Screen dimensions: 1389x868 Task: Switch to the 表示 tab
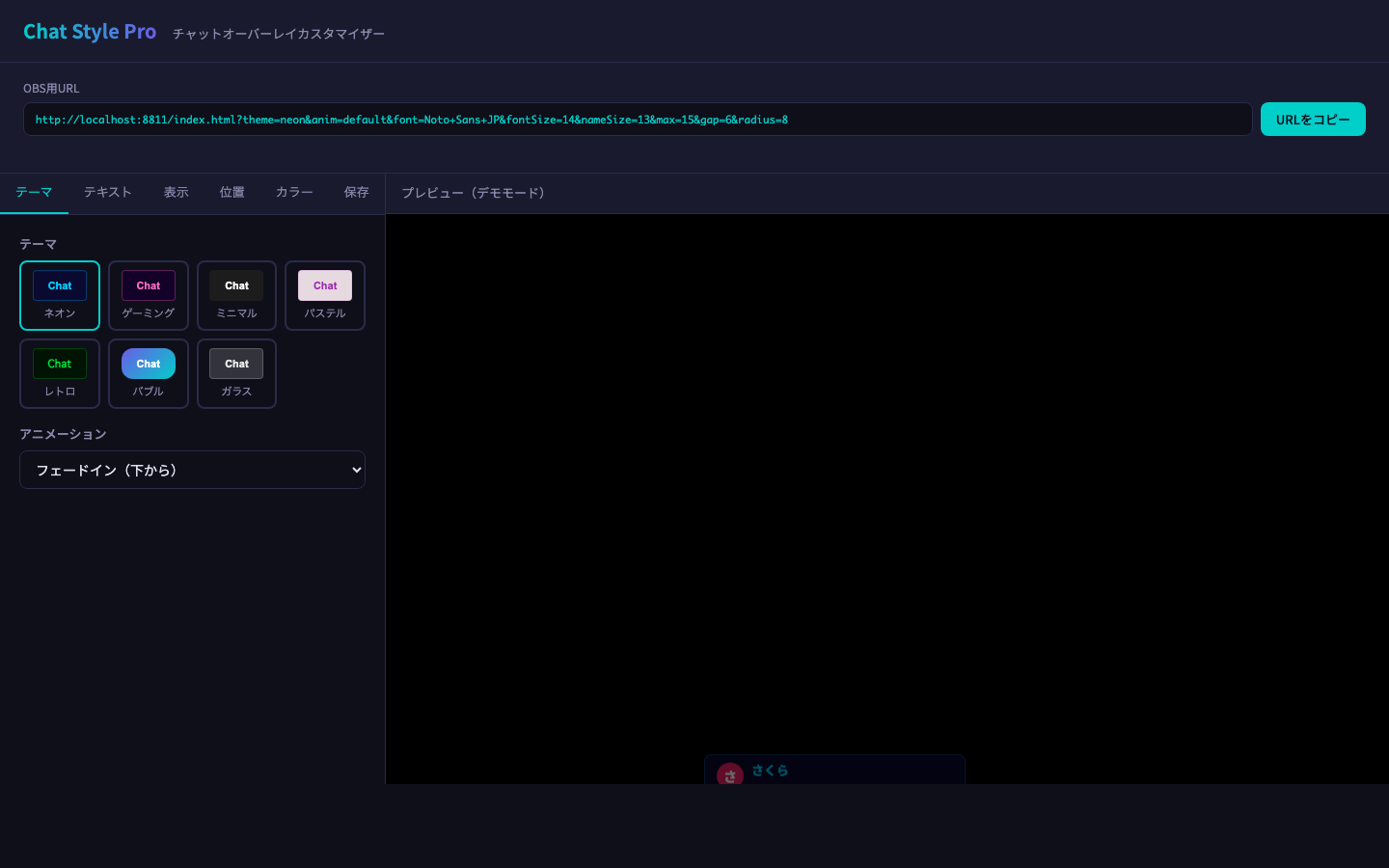pos(177,192)
